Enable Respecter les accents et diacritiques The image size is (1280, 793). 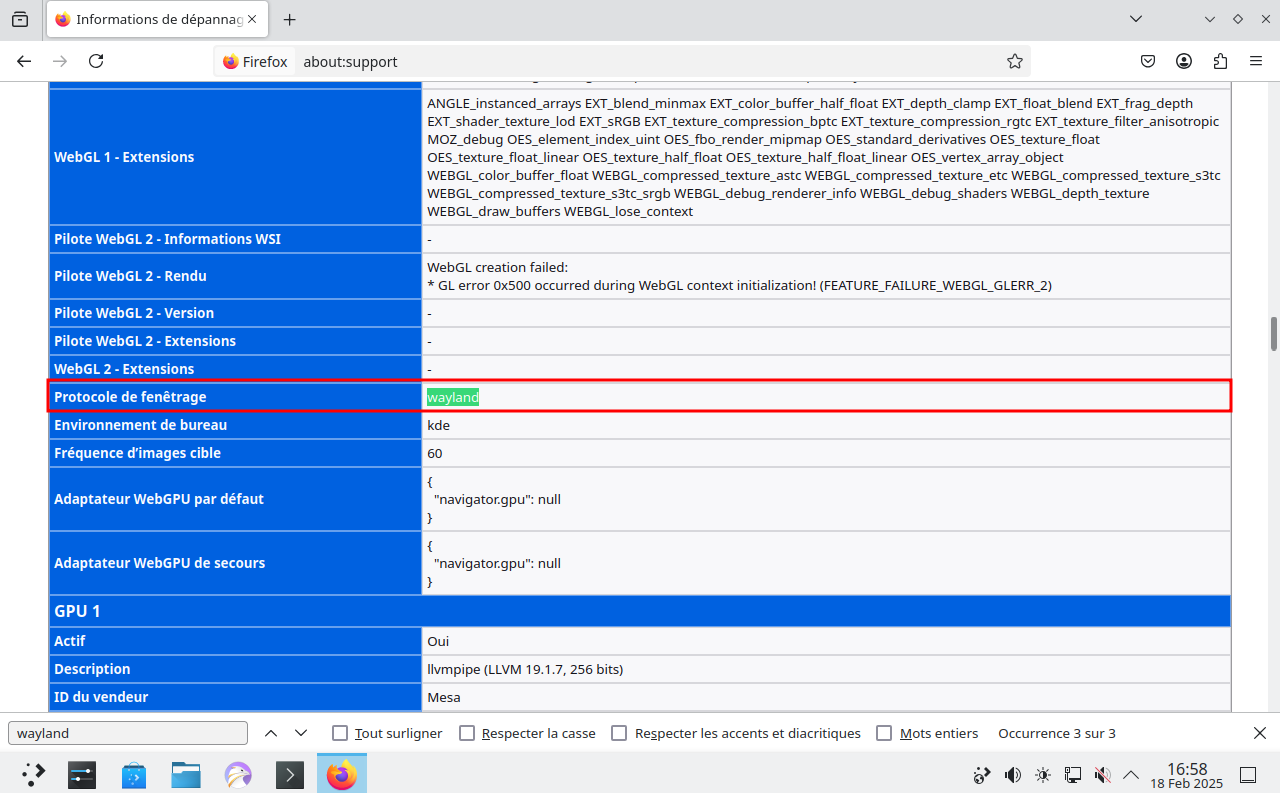[619, 733]
